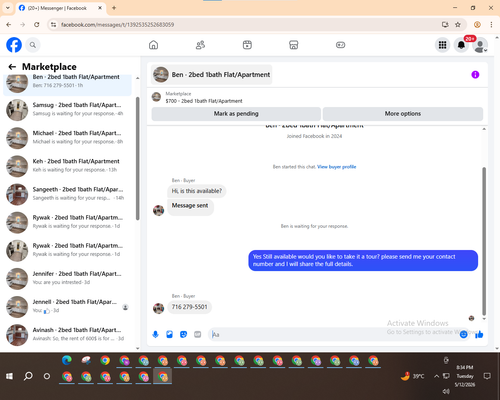The width and height of the screenshot is (500, 400).
Task: Open the emoji picker in message box
Action: point(463,334)
